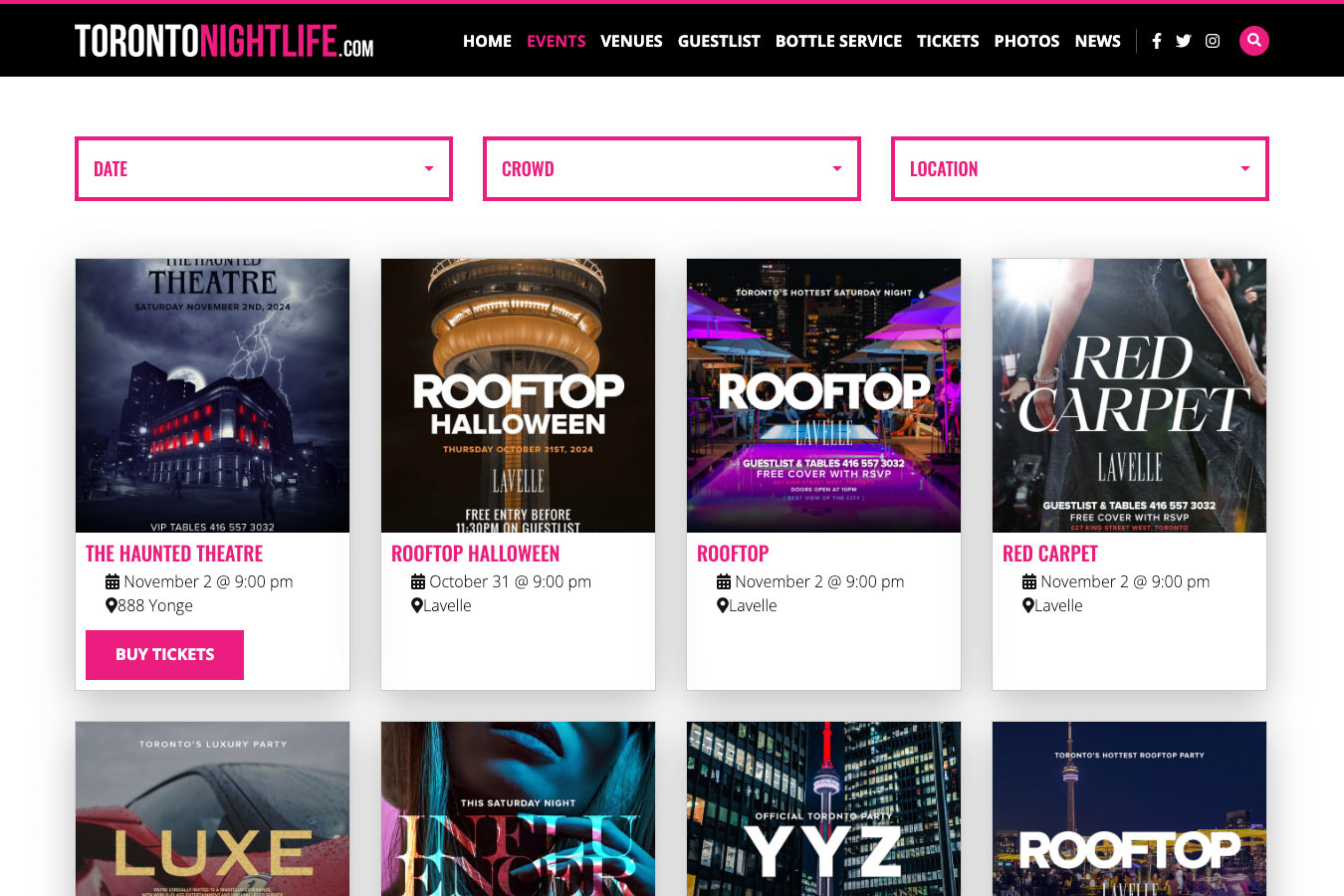This screenshot has height=896, width=1344.
Task: Open the Red Carpet poster image
Action: tap(1129, 395)
